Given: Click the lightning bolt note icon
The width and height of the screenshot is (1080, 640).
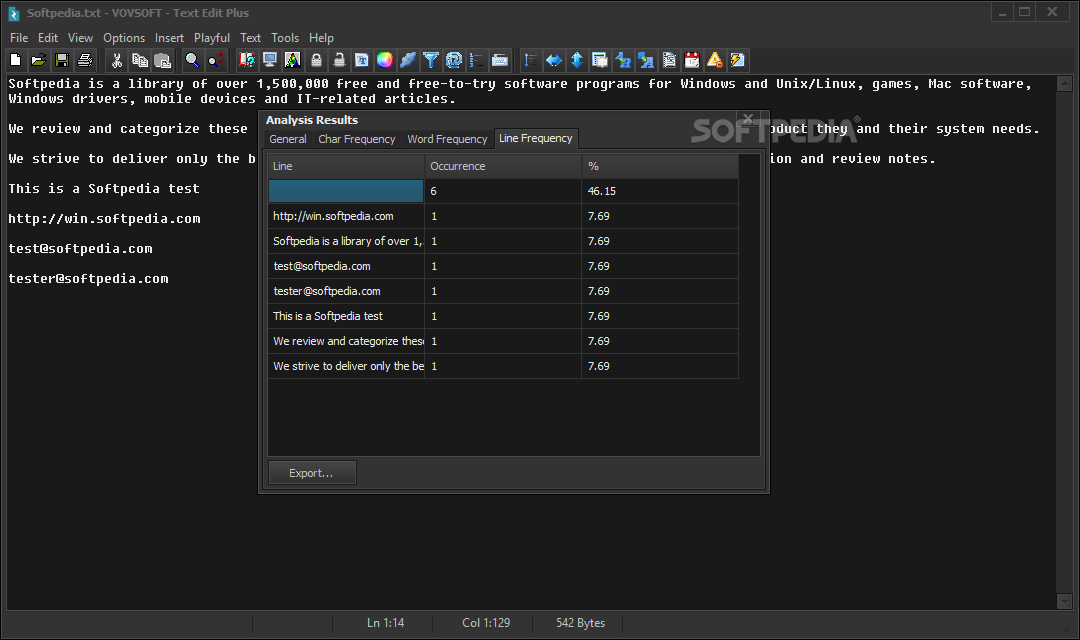Looking at the screenshot, I should (738, 61).
